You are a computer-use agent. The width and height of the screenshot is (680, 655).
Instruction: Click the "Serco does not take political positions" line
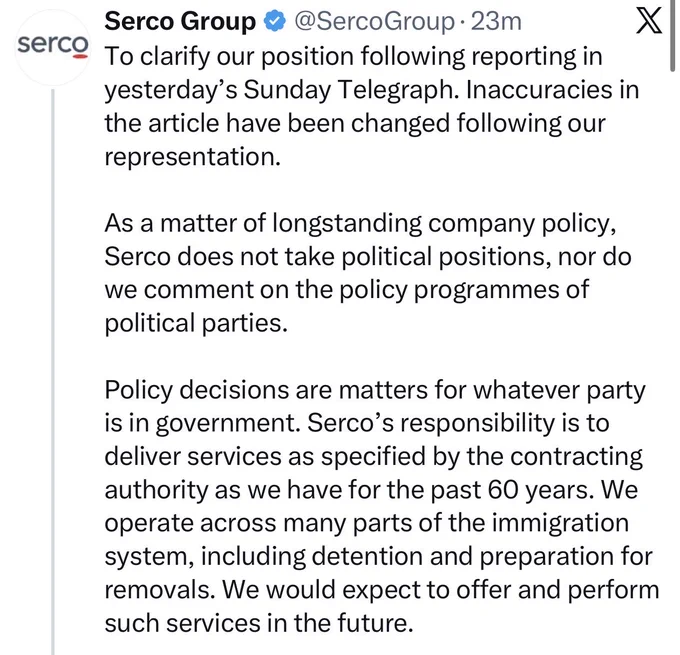click(x=368, y=257)
